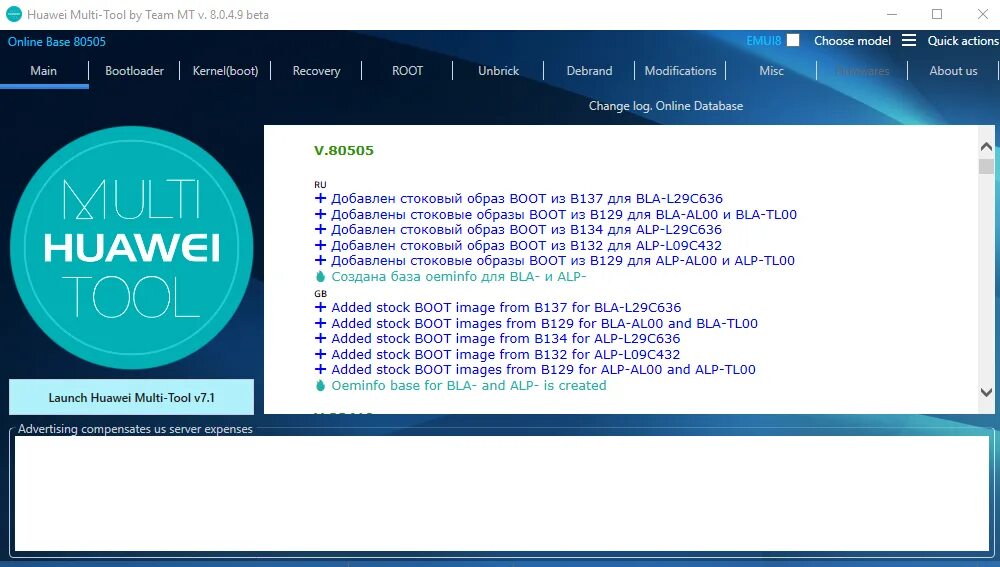The height and width of the screenshot is (567, 1000).
Task: Click 'Added stock BOOT image from B137 for BLA-L29C636'
Action: tap(506, 307)
